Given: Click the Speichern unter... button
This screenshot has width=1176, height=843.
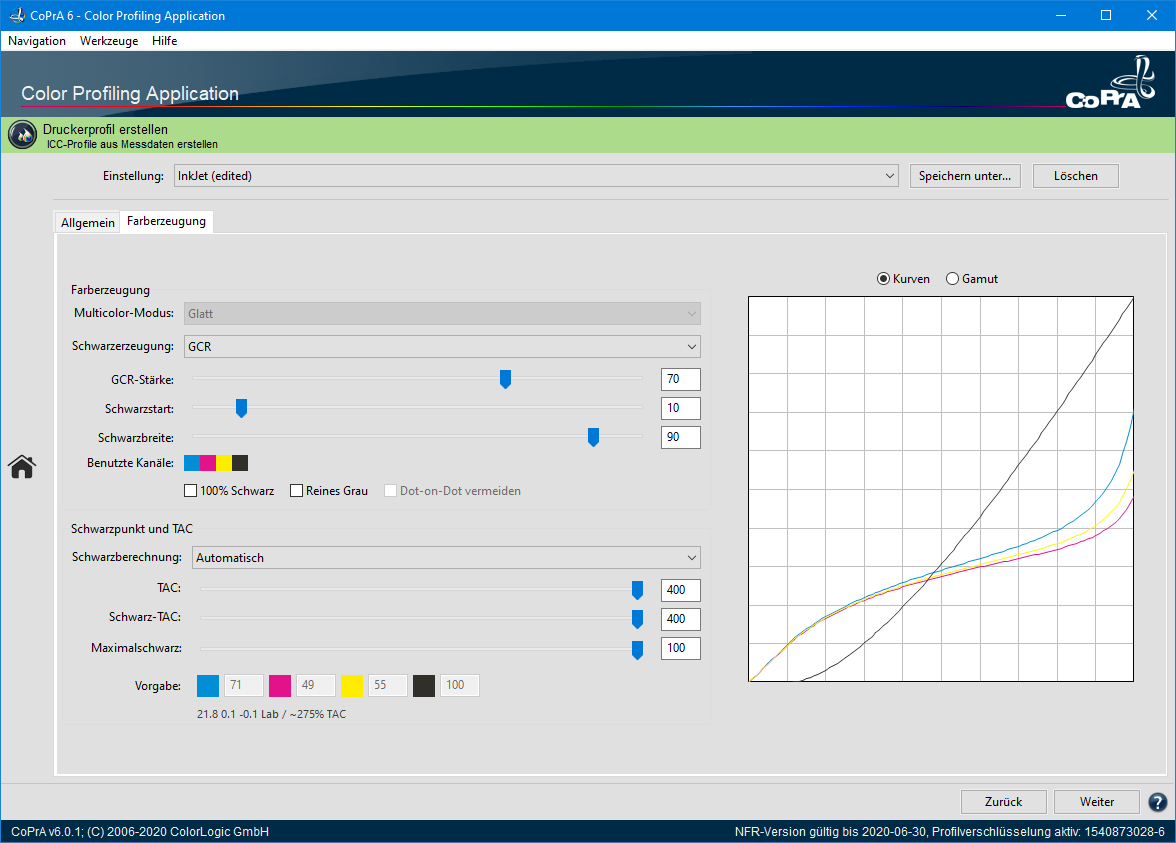Looking at the screenshot, I should pos(965,176).
